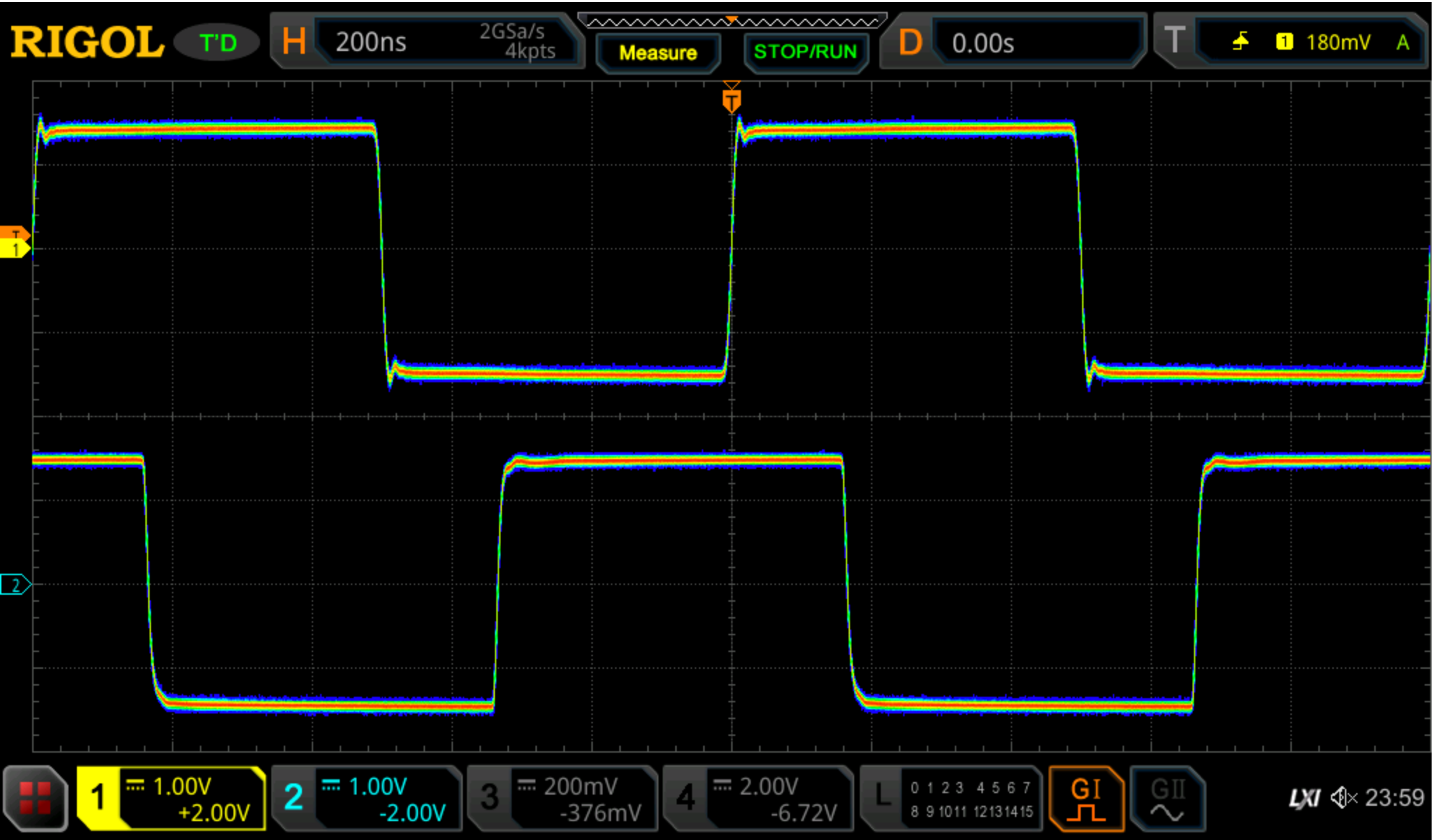This screenshot has width=1433, height=840.
Task: Open the GII signal generator sine wave icon
Action: [x=1167, y=799]
